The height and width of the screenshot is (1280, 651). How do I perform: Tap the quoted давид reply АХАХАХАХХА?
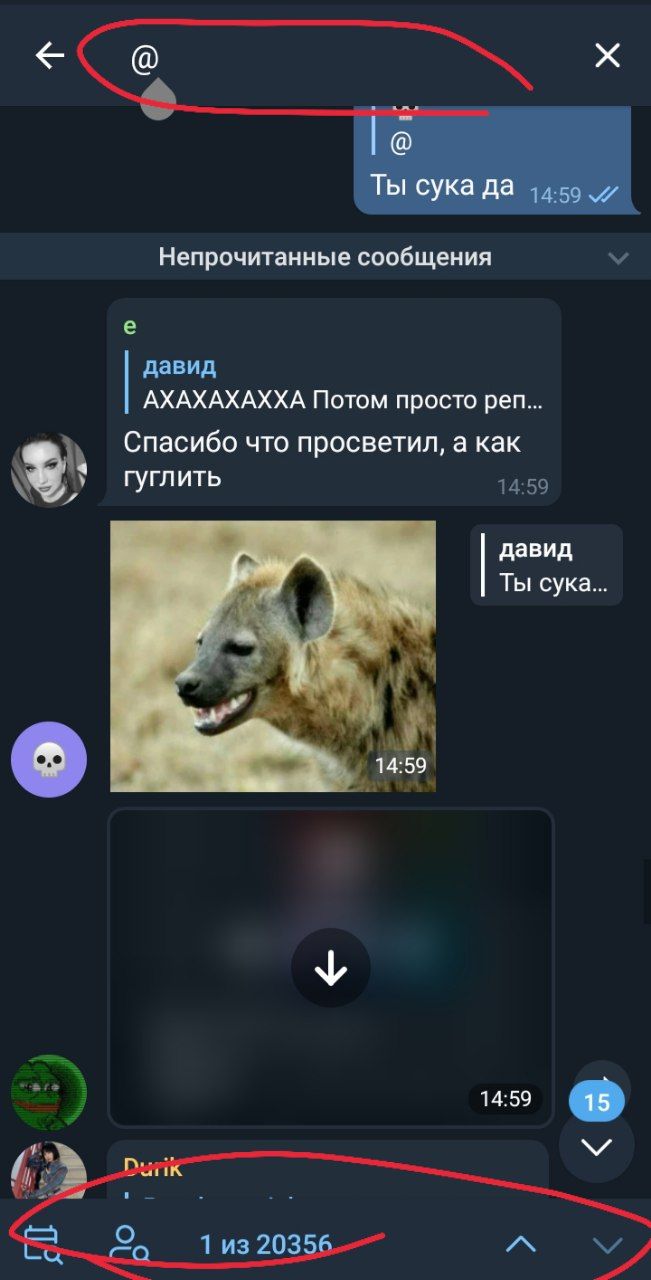336,383
